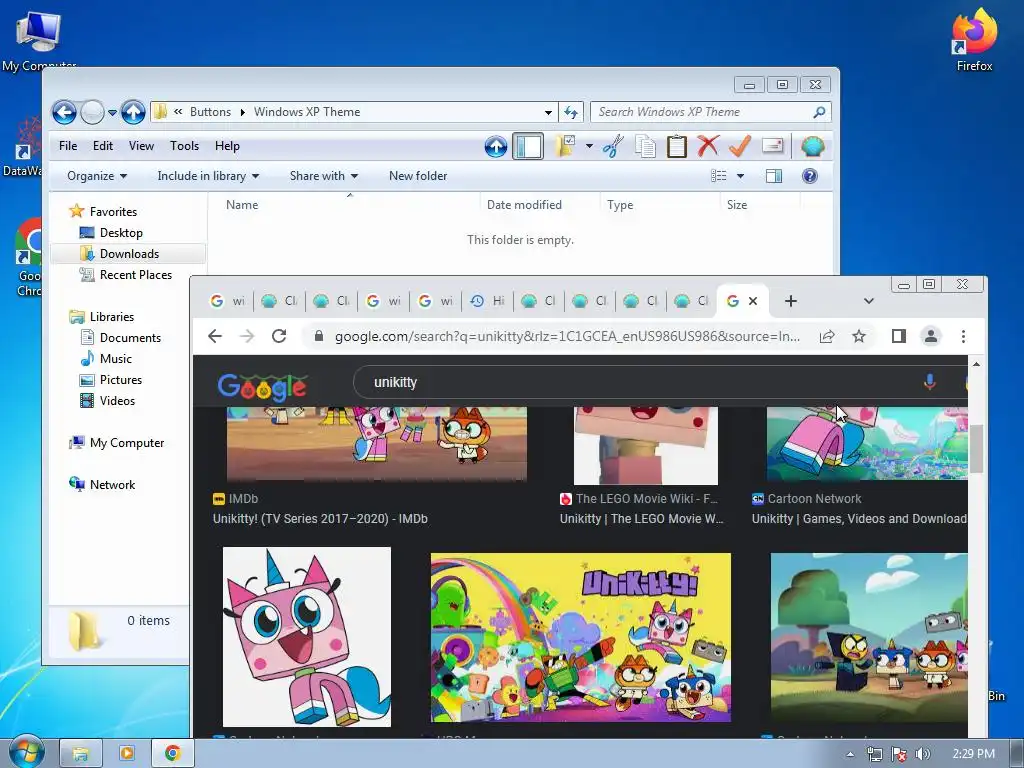Image resolution: width=1024 pixels, height=768 pixels.
Task: Open a new Chrome tab with plus button
Action: (791, 301)
